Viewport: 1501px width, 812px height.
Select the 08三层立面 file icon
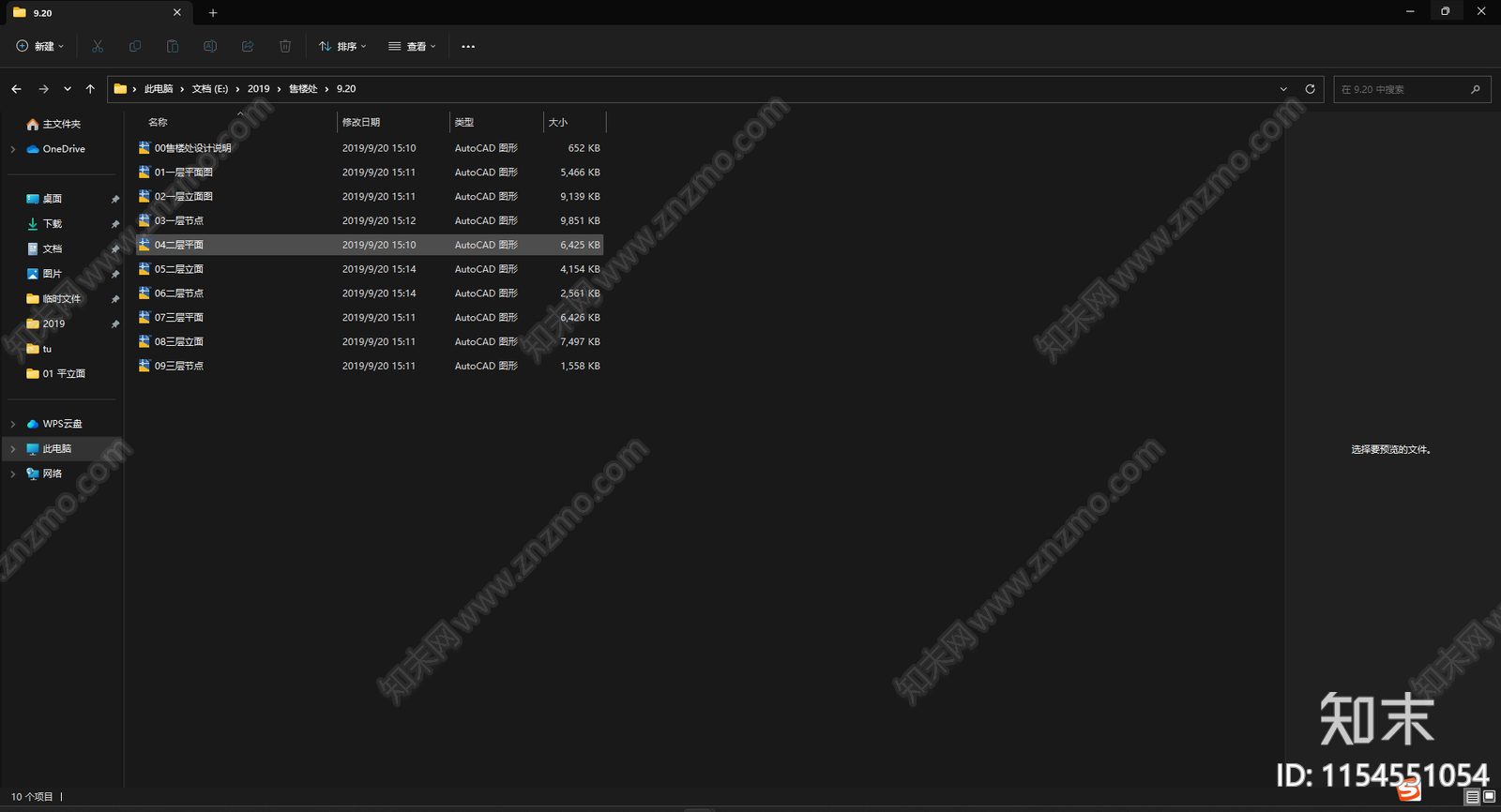click(x=144, y=342)
